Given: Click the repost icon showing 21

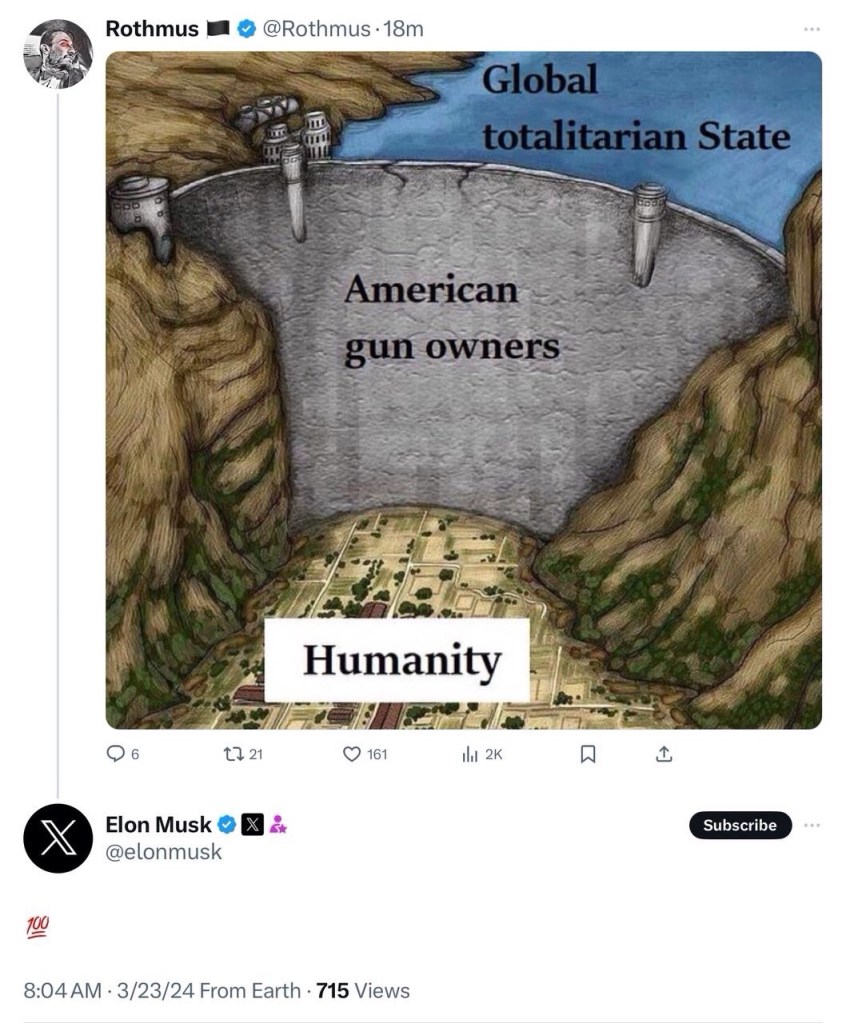Looking at the screenshot, I should (233, 754).
